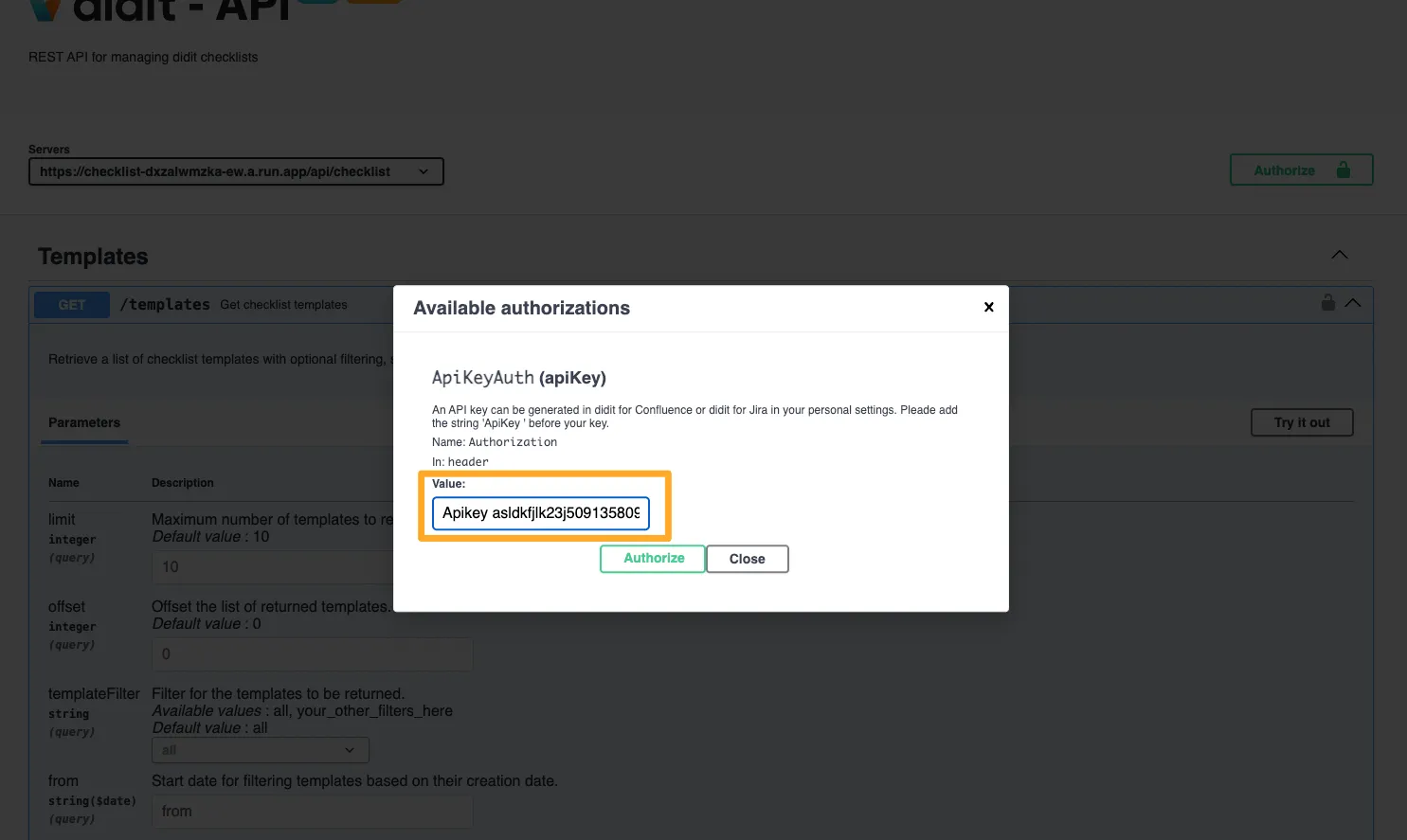Click the page-level Authorize button with lock
Image resolution: width=1407 pixels, height=840 pixels.
point(1301,170)
